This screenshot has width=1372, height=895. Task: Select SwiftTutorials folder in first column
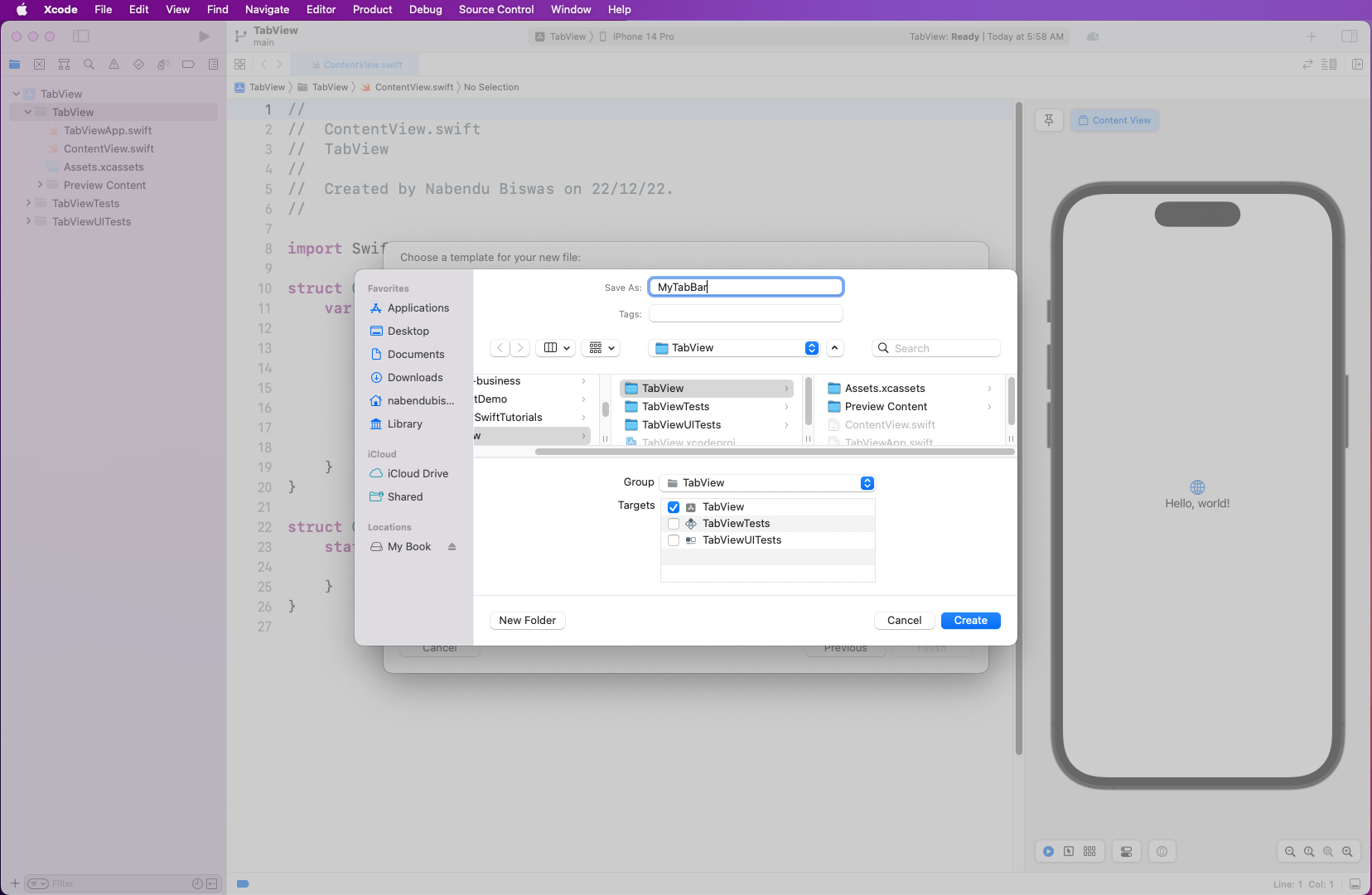coord(531,418)
